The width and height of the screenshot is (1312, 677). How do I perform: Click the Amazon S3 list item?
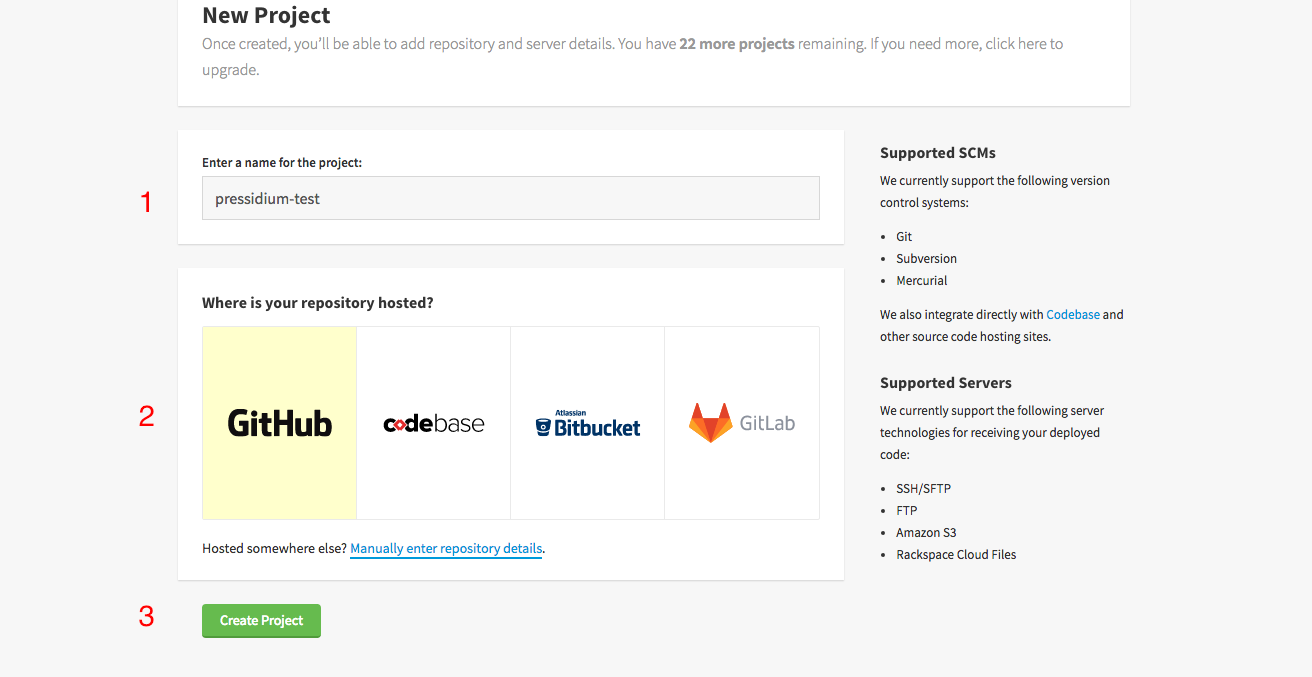pyautogui.click(x=926, y=532)
